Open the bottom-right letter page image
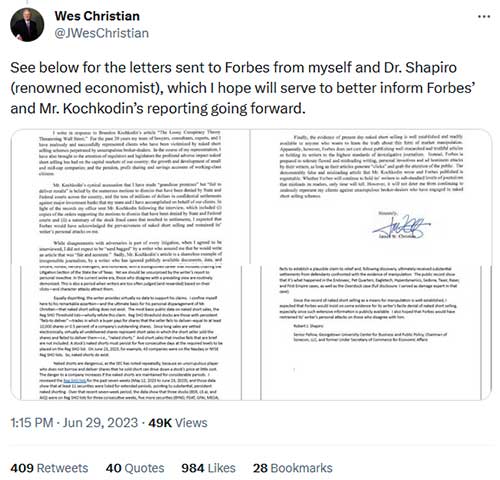The width and height of the screenshot is (500, 480). pyautogui.click(x=371, y=333)
